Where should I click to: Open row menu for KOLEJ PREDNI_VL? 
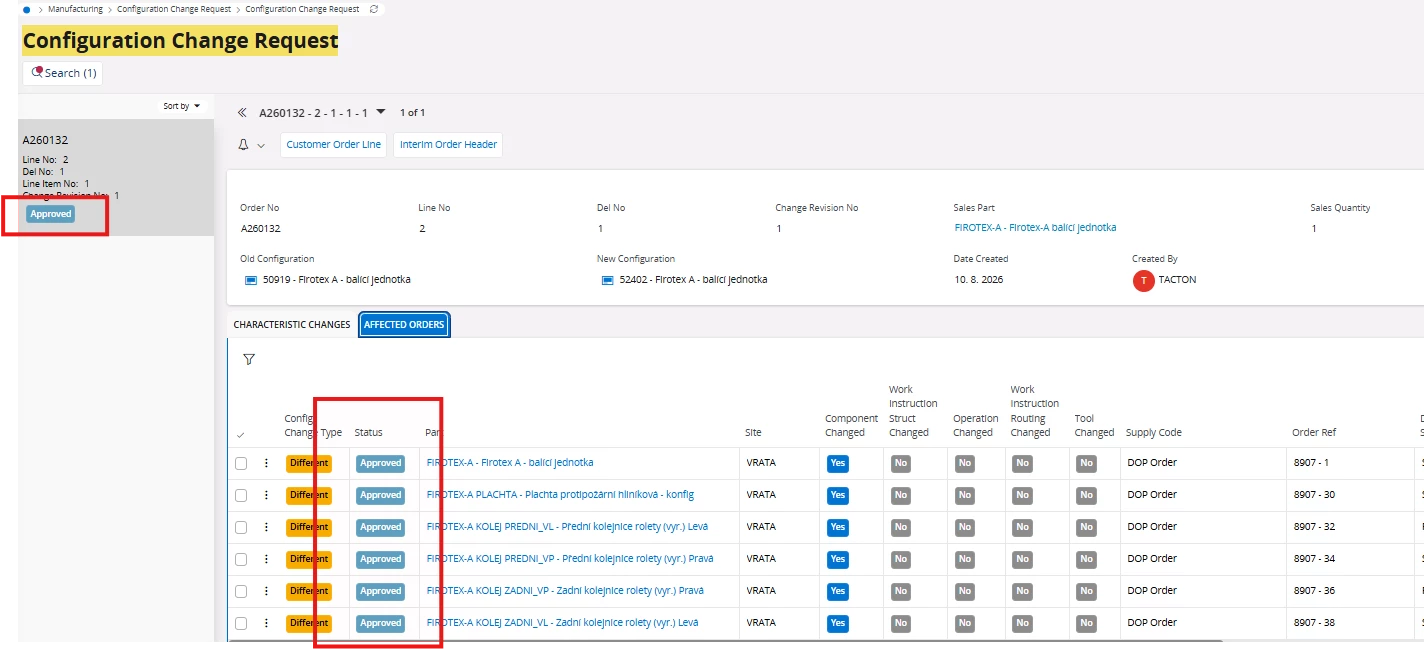click(x=266, y=527)
